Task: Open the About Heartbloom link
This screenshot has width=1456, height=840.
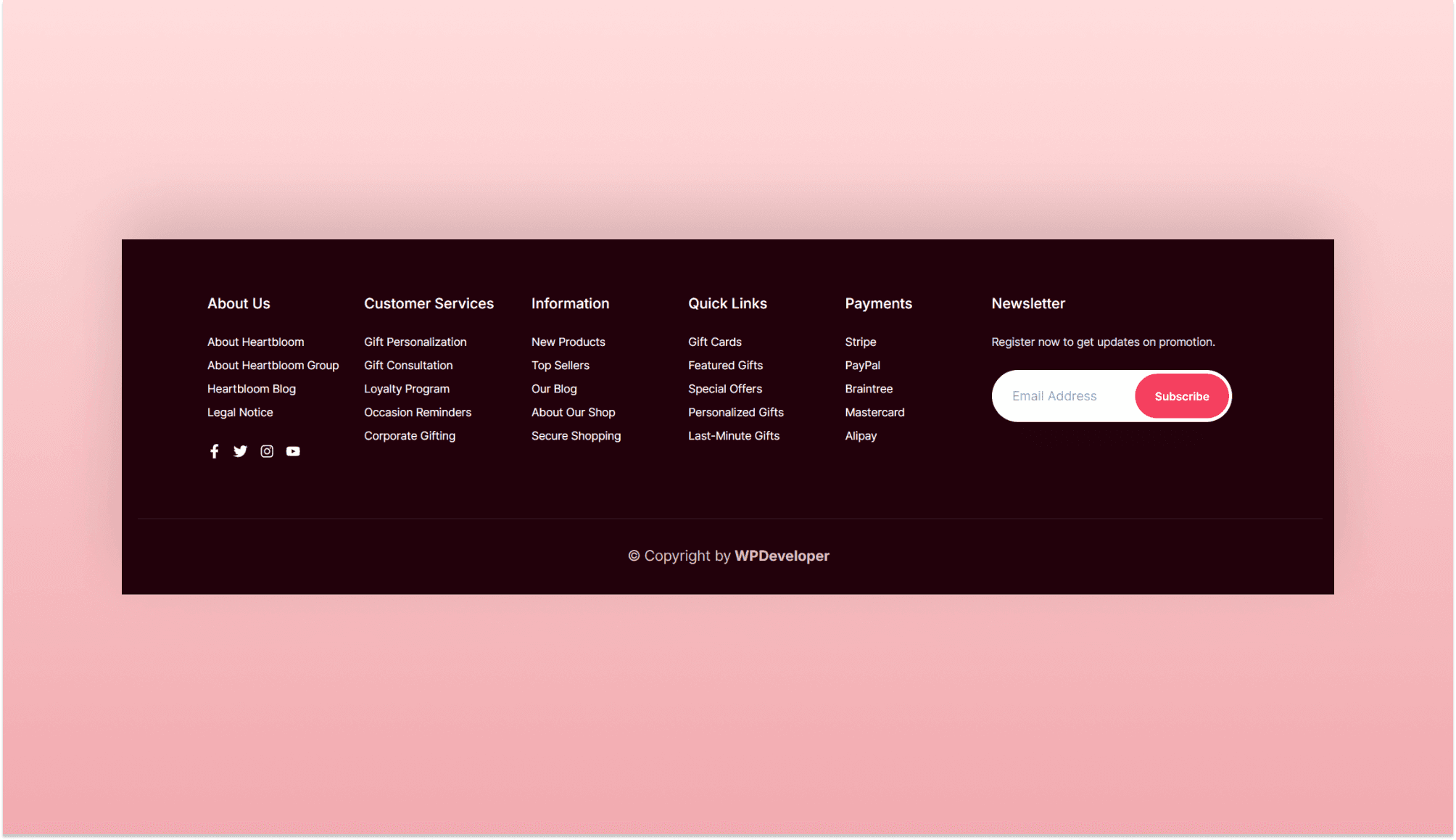Action: tap(255, 341)
